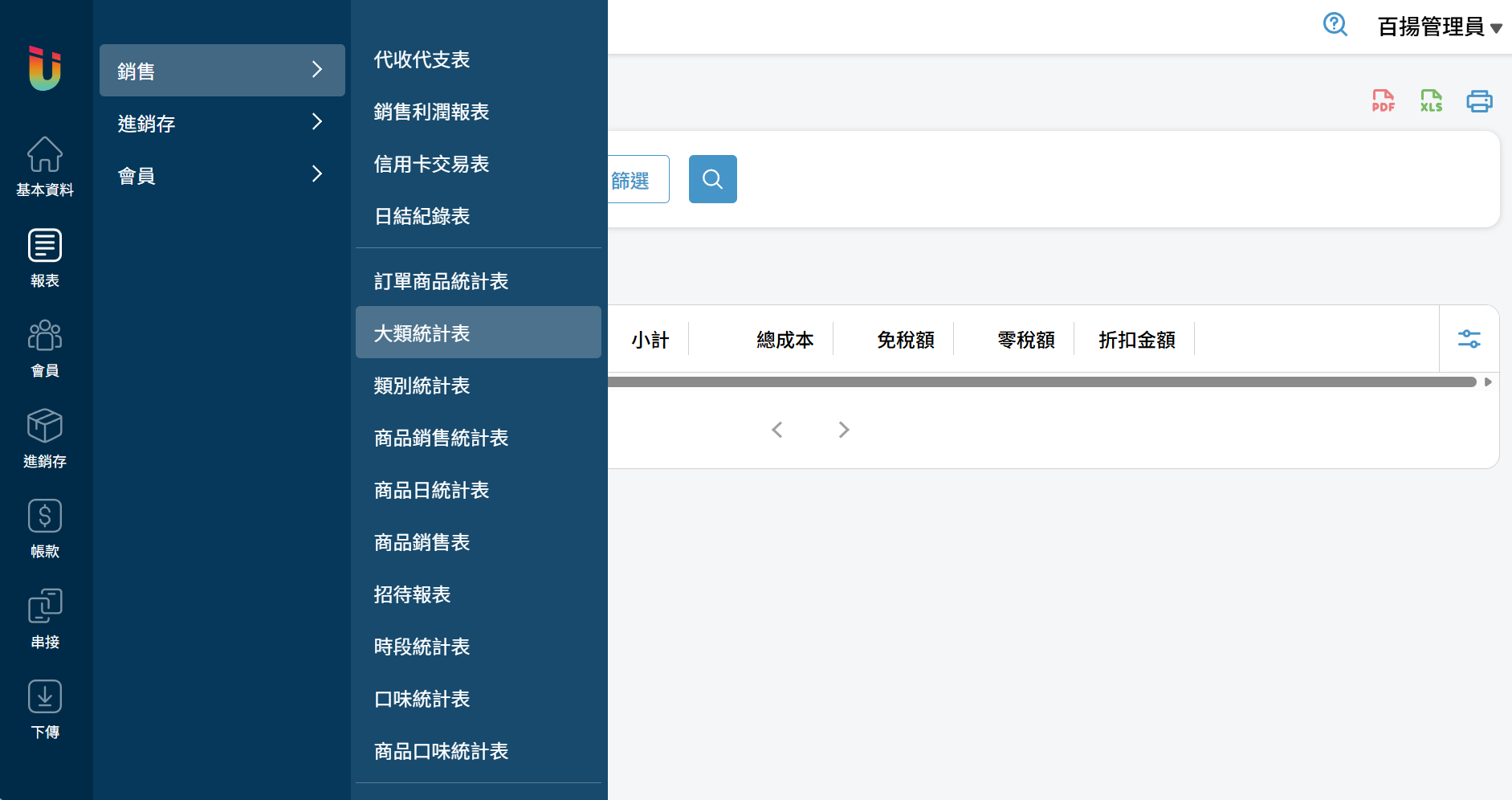The width and height of the screenshot is (1512, 800).
Task: Open the 百揚管理員 user dropdown
Action: (x=1439, y=27)
